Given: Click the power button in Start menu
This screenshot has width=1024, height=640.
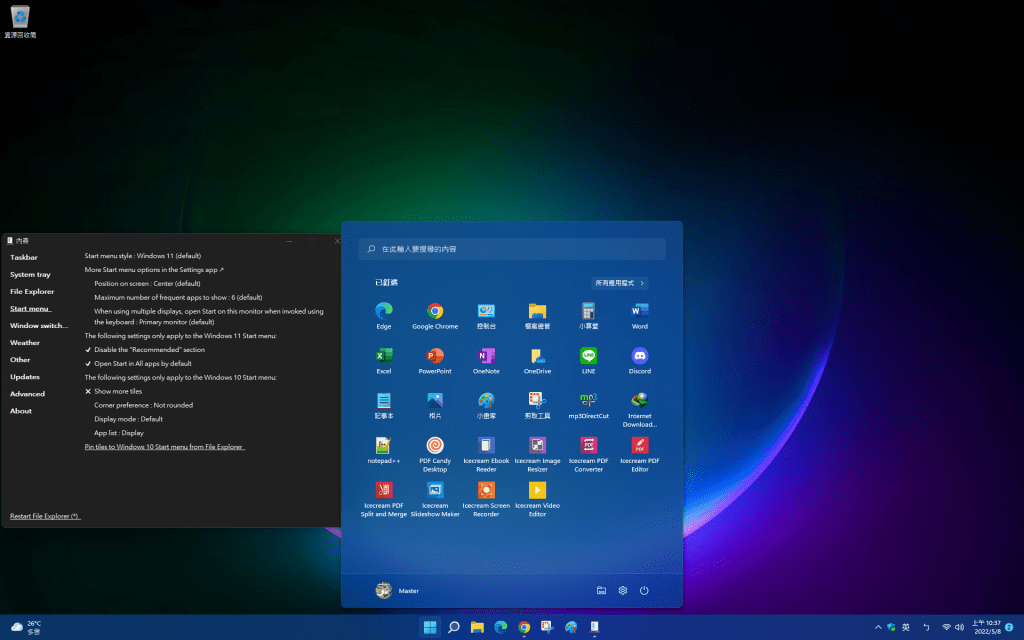Looking at the screenshot, I should (x=644, y=591).
